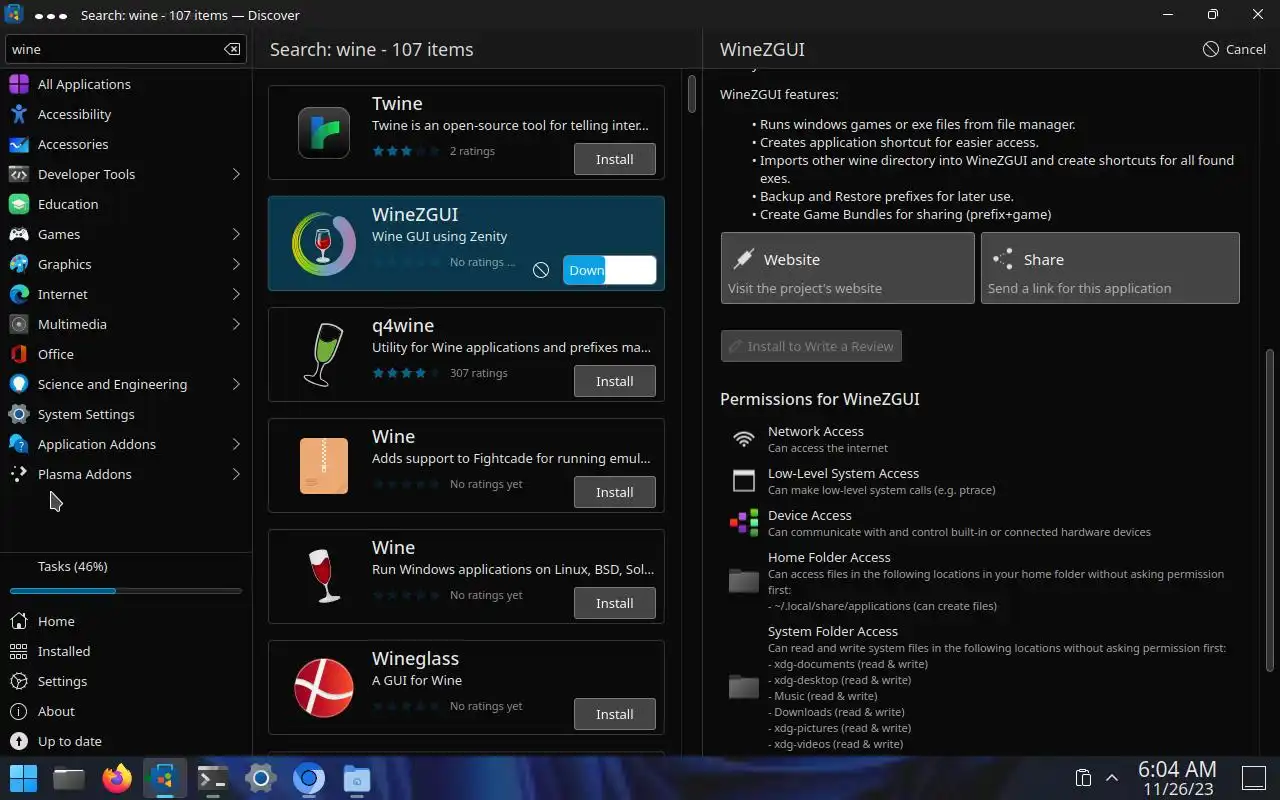Viewport: 1280px width, 800px height.
Task: Click the WineZGUI download progress bar
Action: click(x=609, y=270)
